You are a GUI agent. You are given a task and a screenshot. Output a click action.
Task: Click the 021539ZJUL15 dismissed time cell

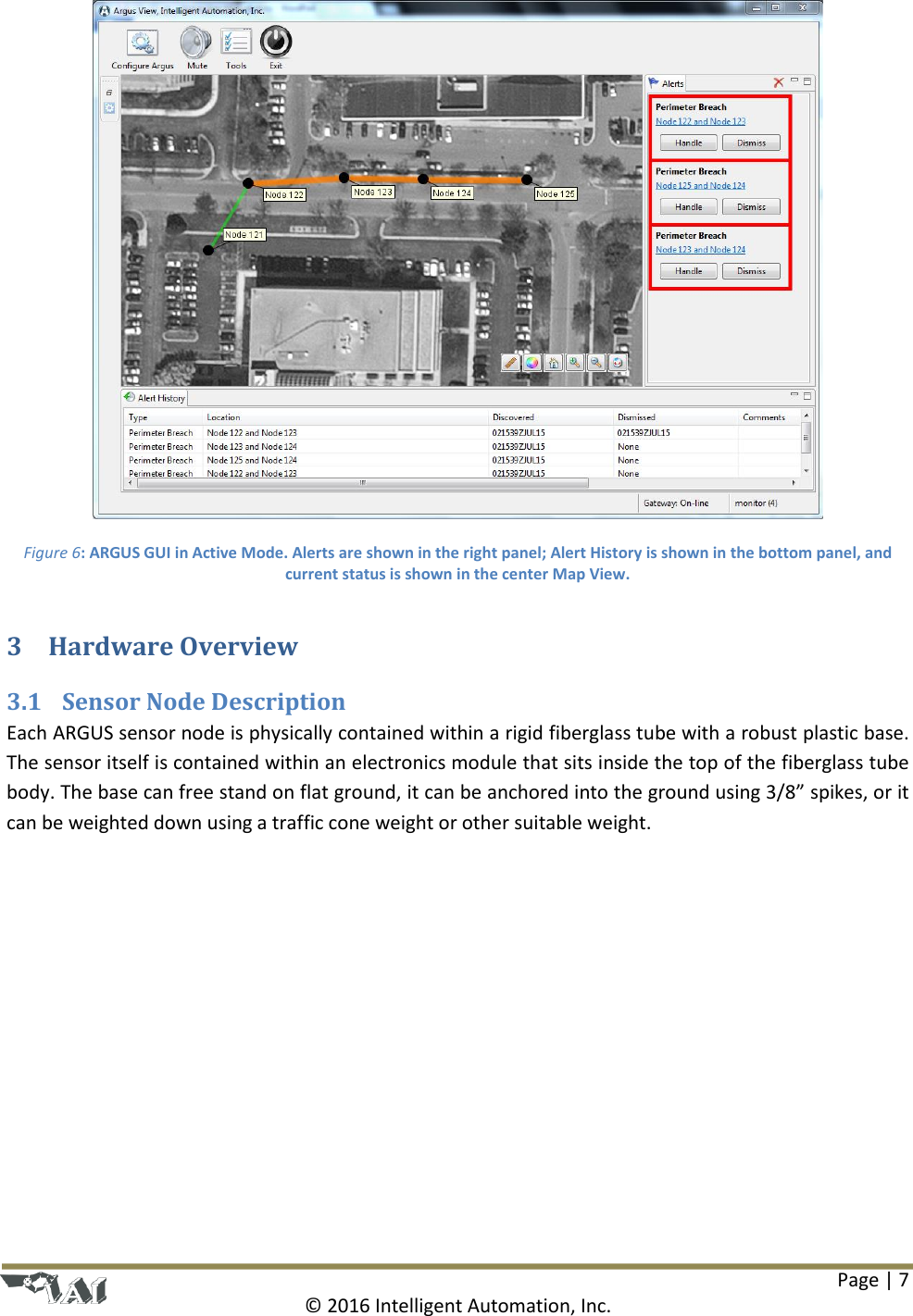(x=644, y=432)
